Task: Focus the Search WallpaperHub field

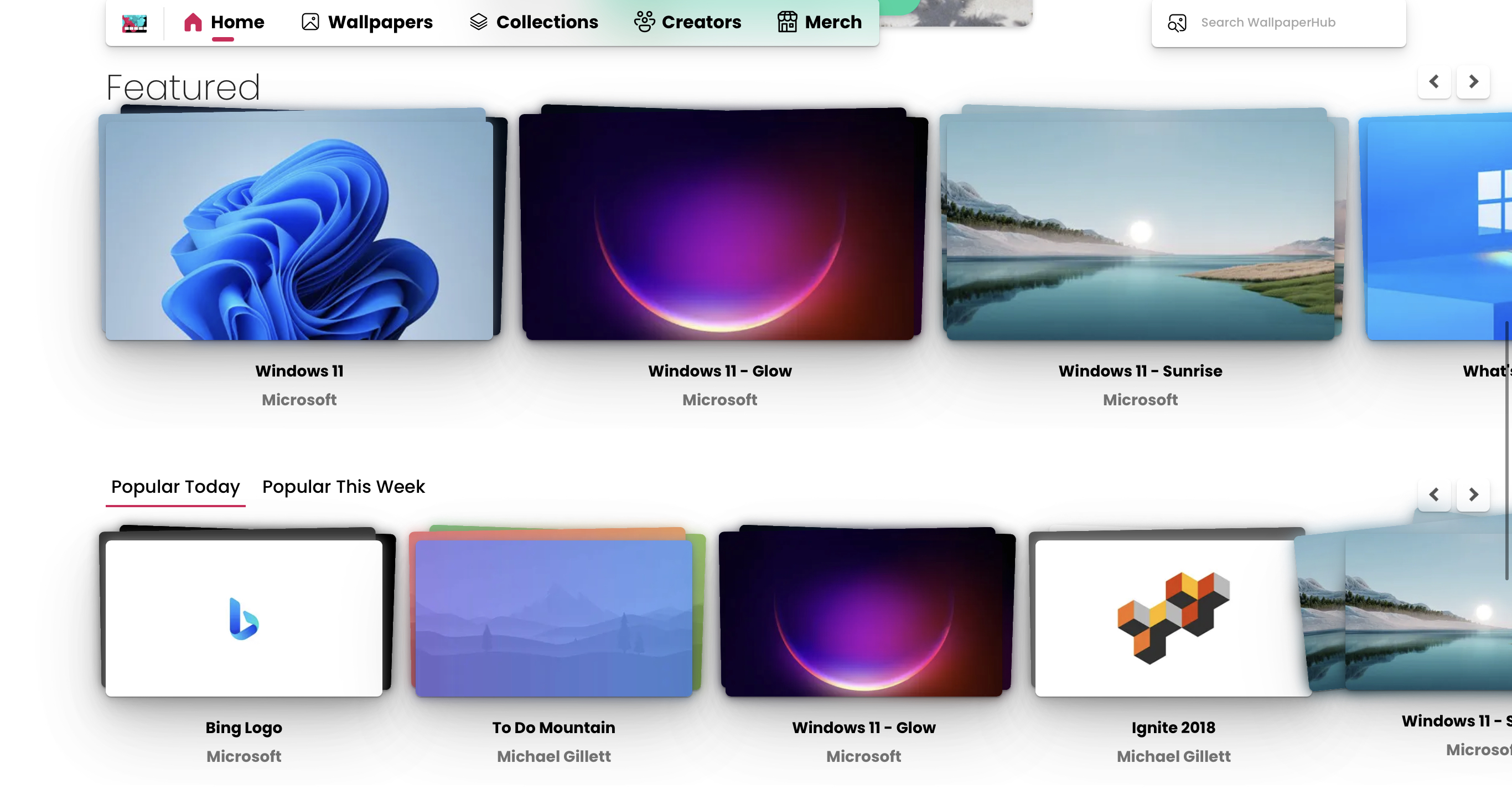Action: coord(1278,23)
